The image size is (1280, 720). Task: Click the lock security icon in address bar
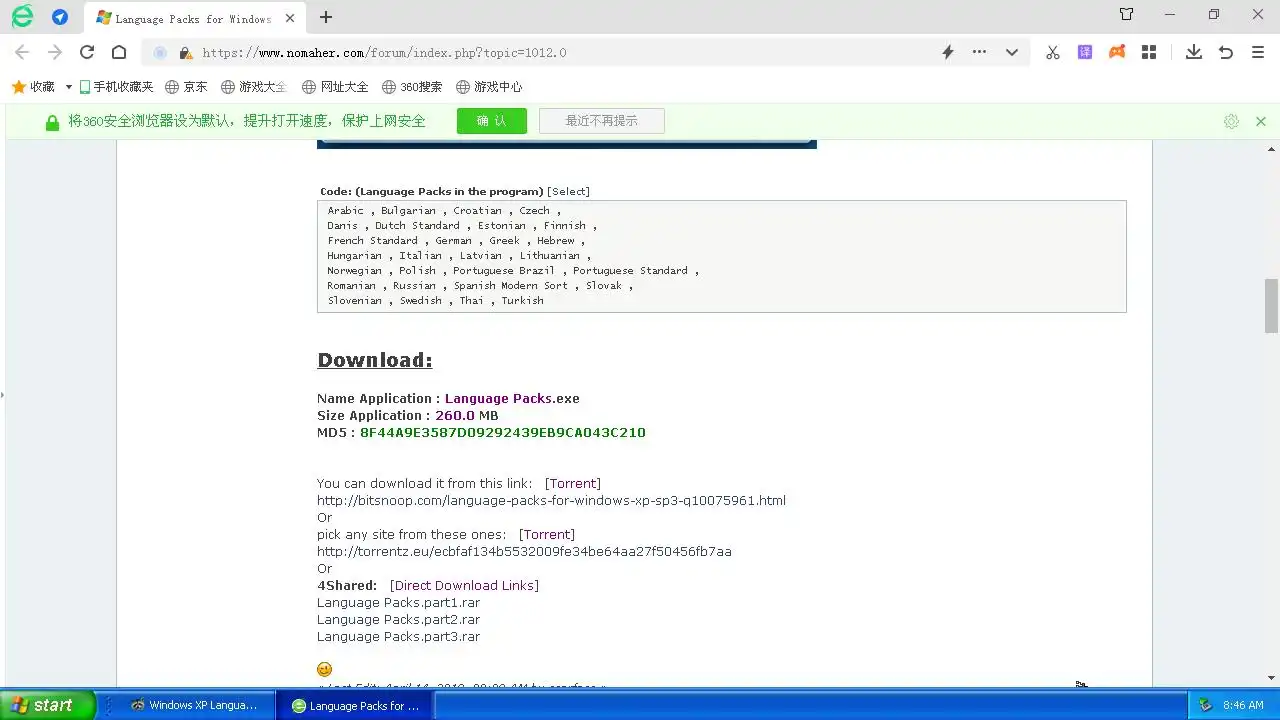[x=185, y=53]
